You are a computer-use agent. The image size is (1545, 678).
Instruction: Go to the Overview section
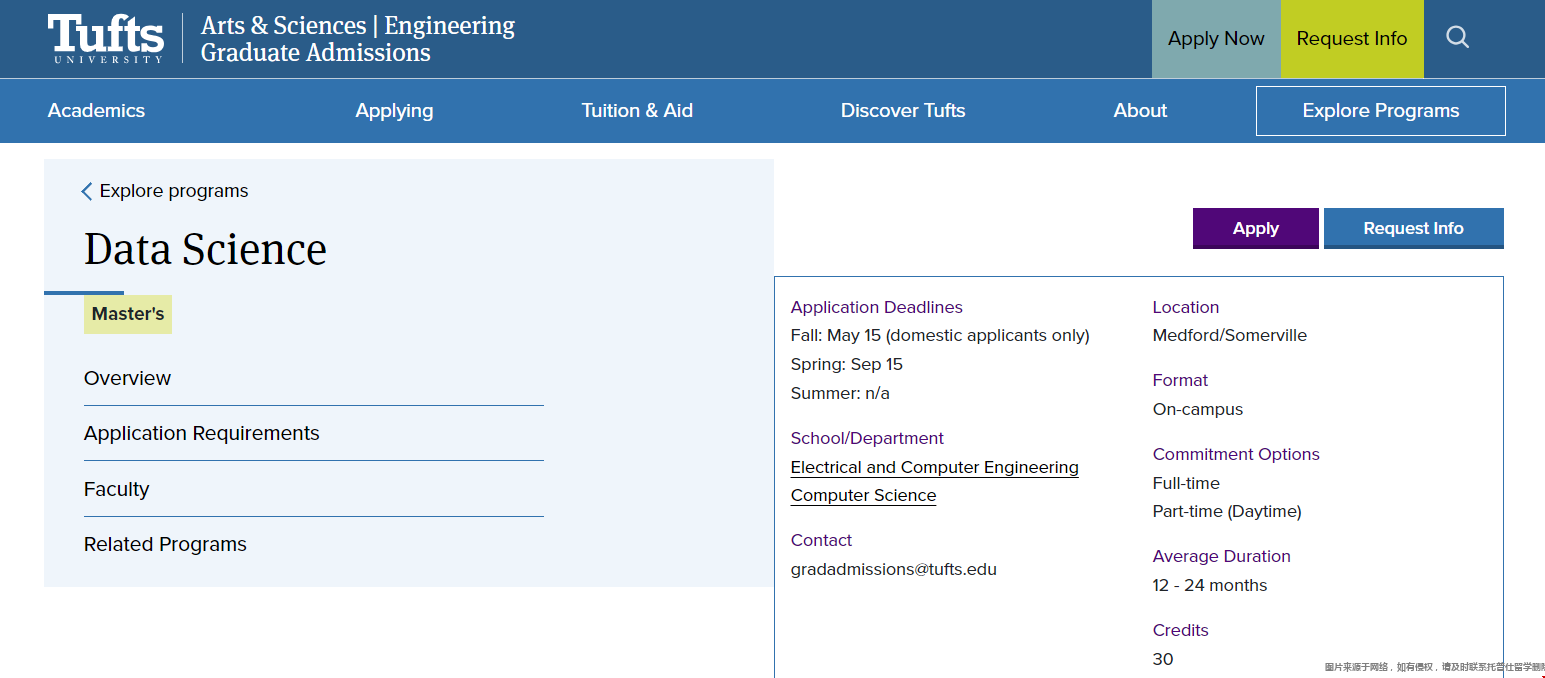pyautogui.click(x=127, y=378)
